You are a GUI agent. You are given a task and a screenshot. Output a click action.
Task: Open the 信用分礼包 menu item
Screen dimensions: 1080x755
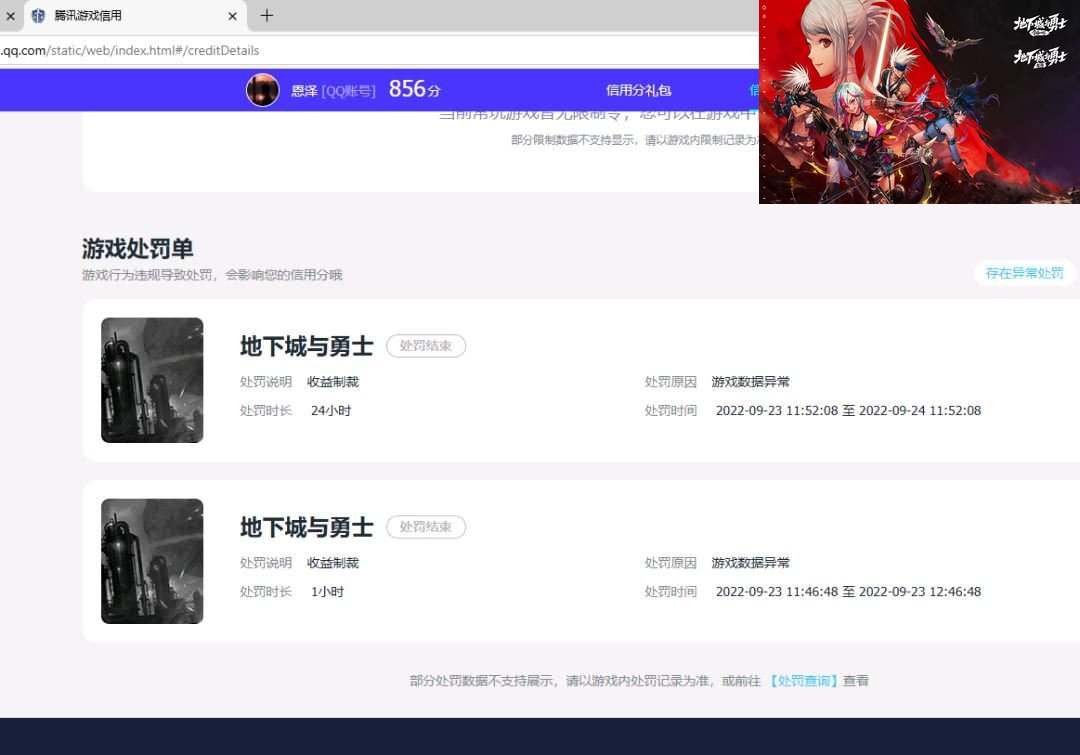(x=638, y=90)
